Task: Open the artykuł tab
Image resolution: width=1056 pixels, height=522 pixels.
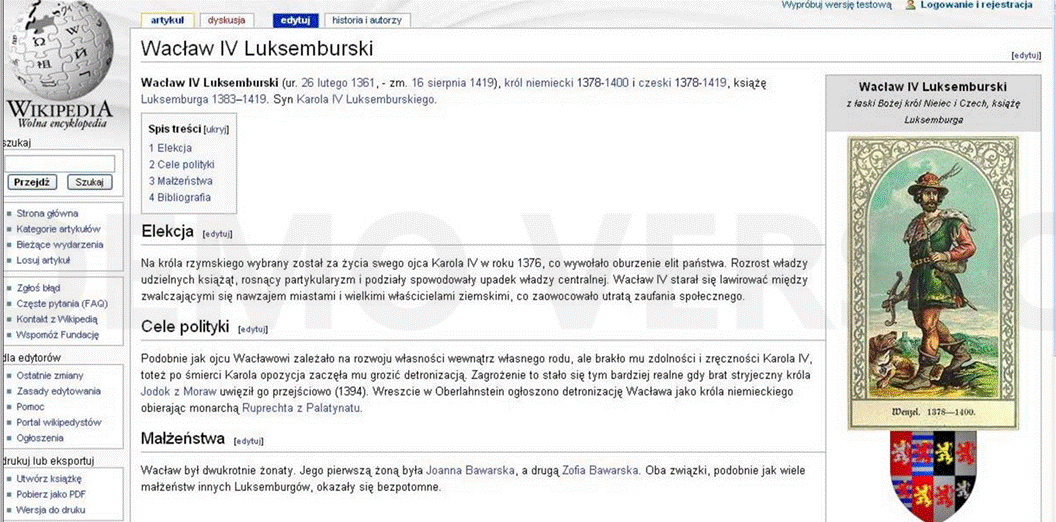Action: pos(168,20)
